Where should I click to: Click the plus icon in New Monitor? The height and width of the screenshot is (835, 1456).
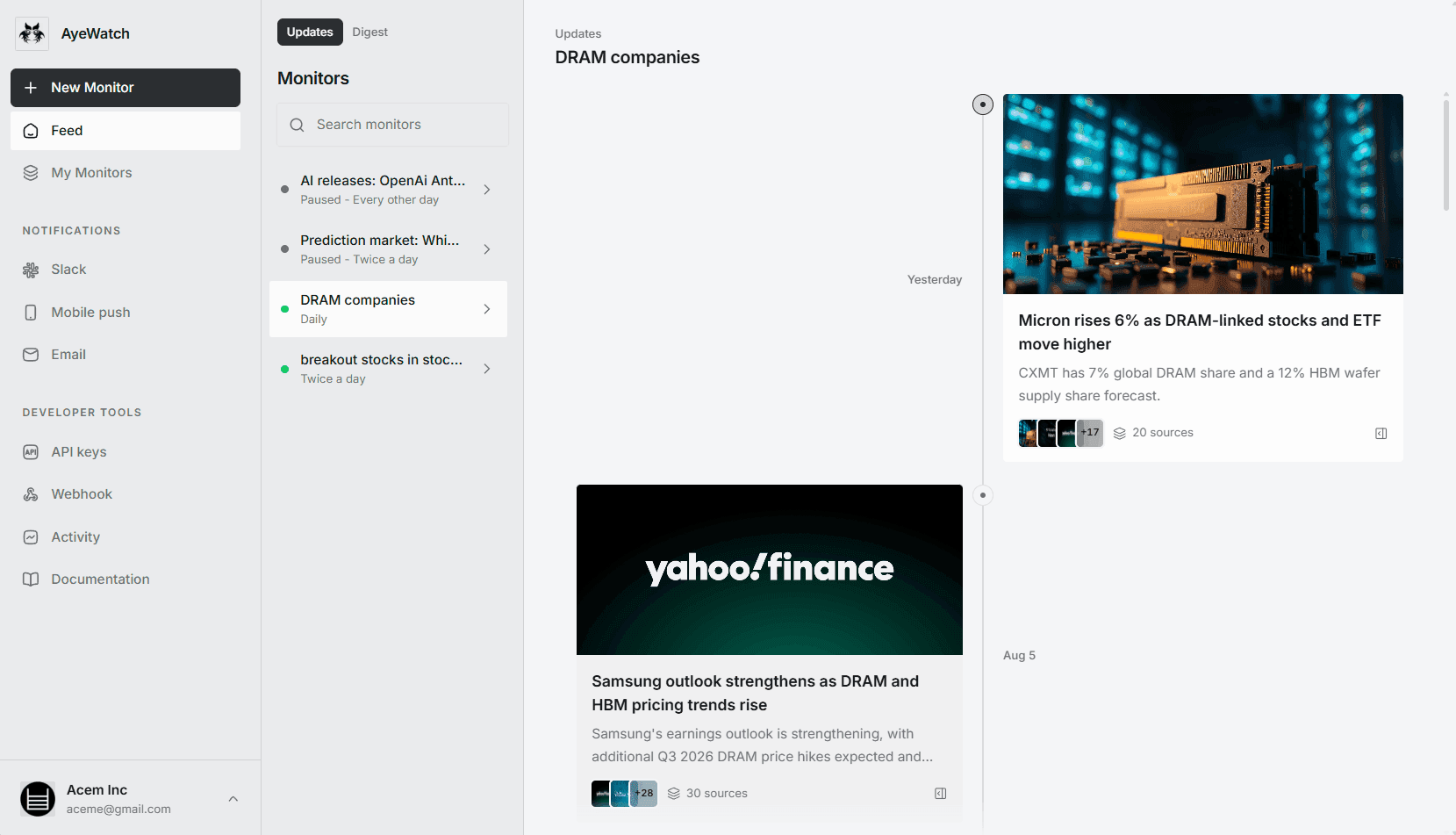pyautogui.click(x=31, y=88)
